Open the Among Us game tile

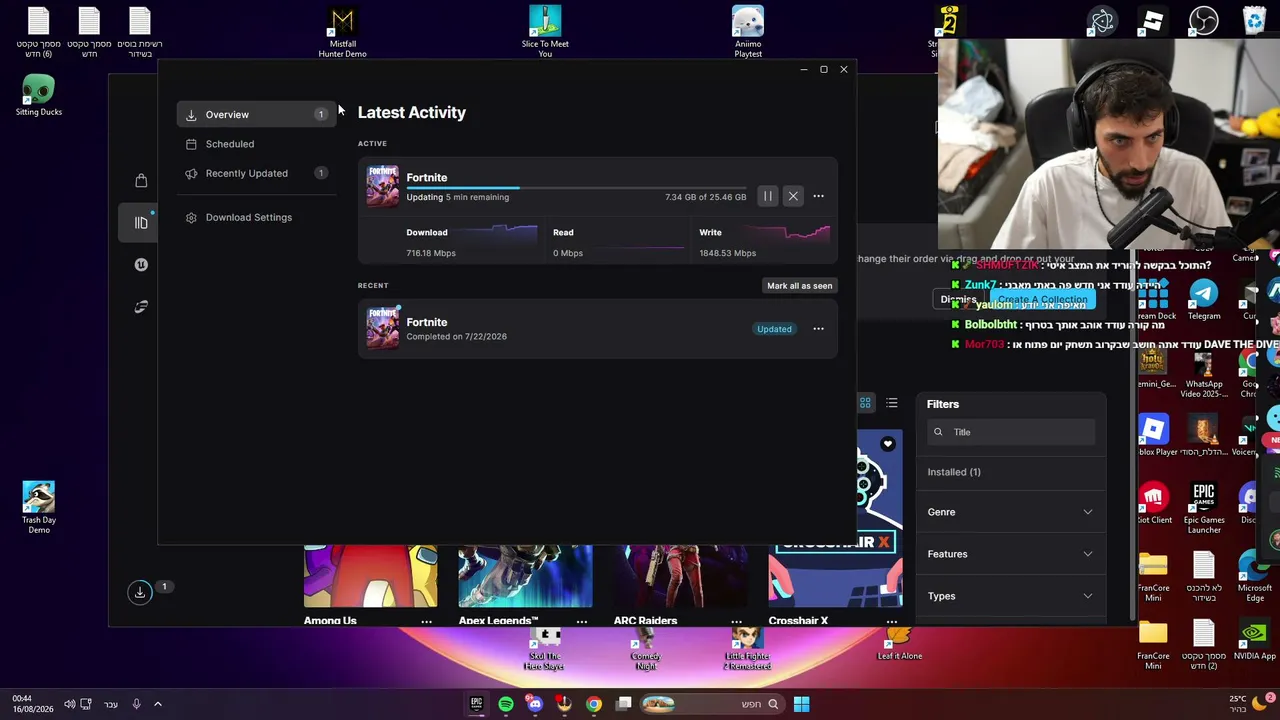click(370, 576)
